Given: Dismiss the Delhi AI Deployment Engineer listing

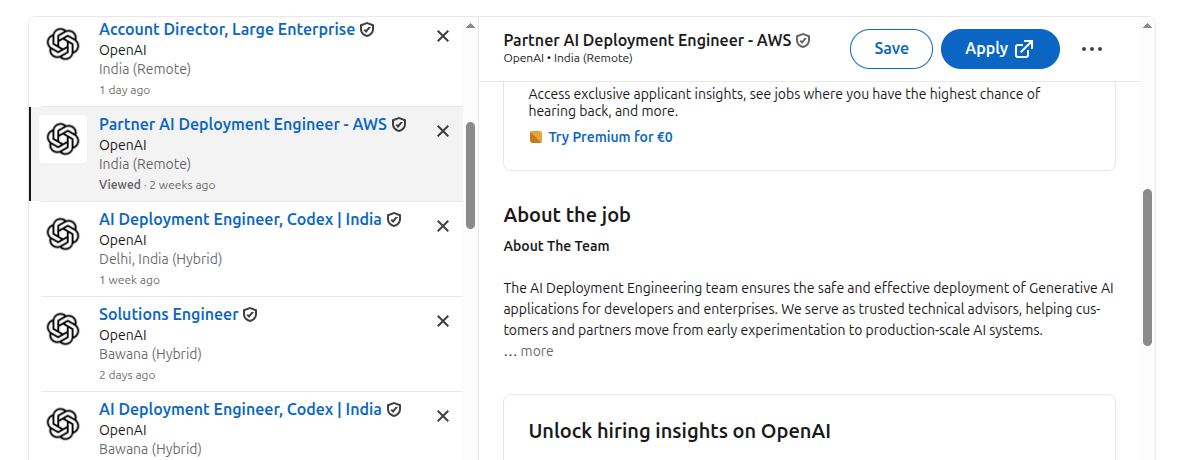Looking at the screenshot, I should coord(443,226).
